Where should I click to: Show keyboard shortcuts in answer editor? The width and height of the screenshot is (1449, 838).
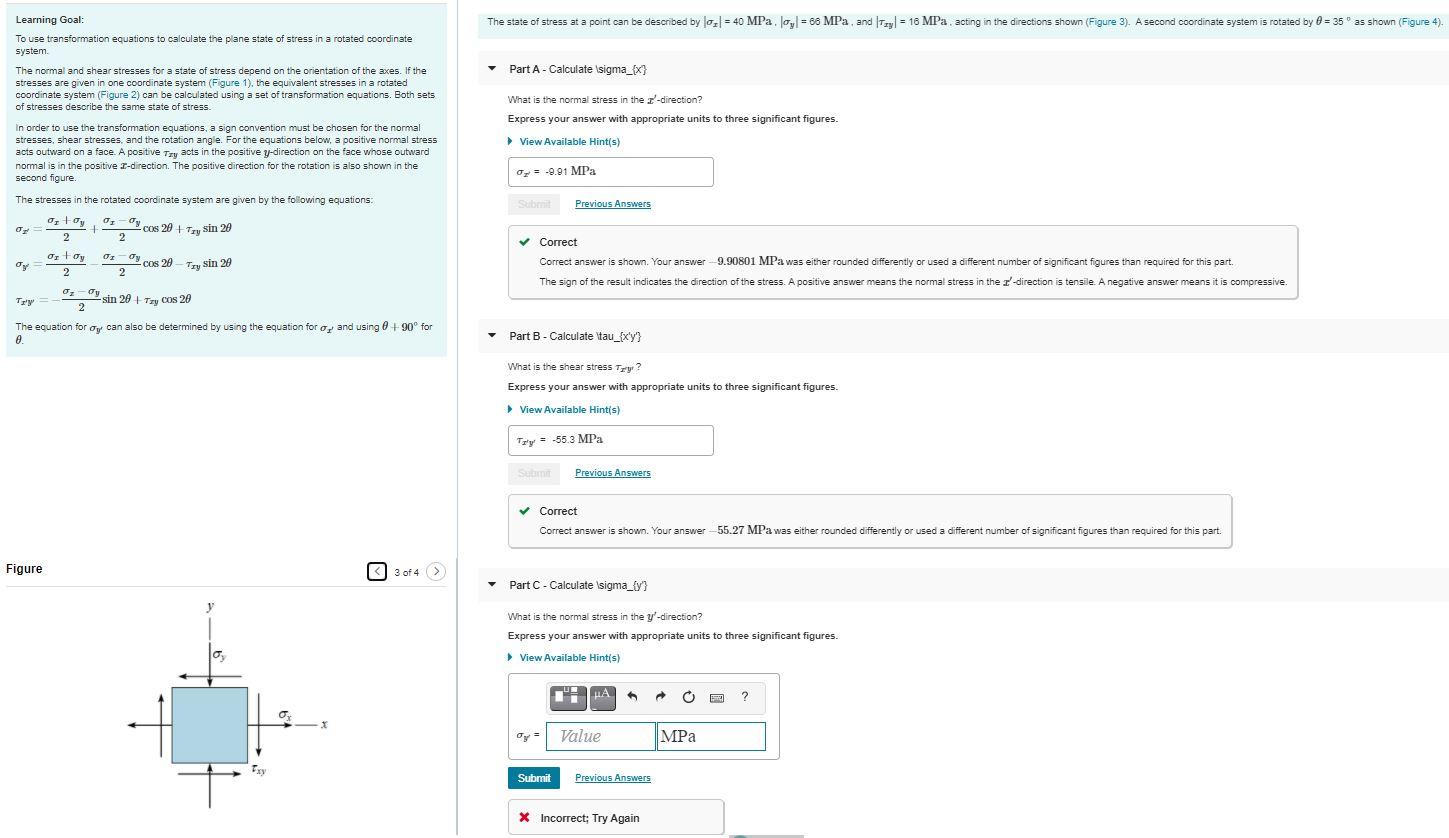[716, 697]
